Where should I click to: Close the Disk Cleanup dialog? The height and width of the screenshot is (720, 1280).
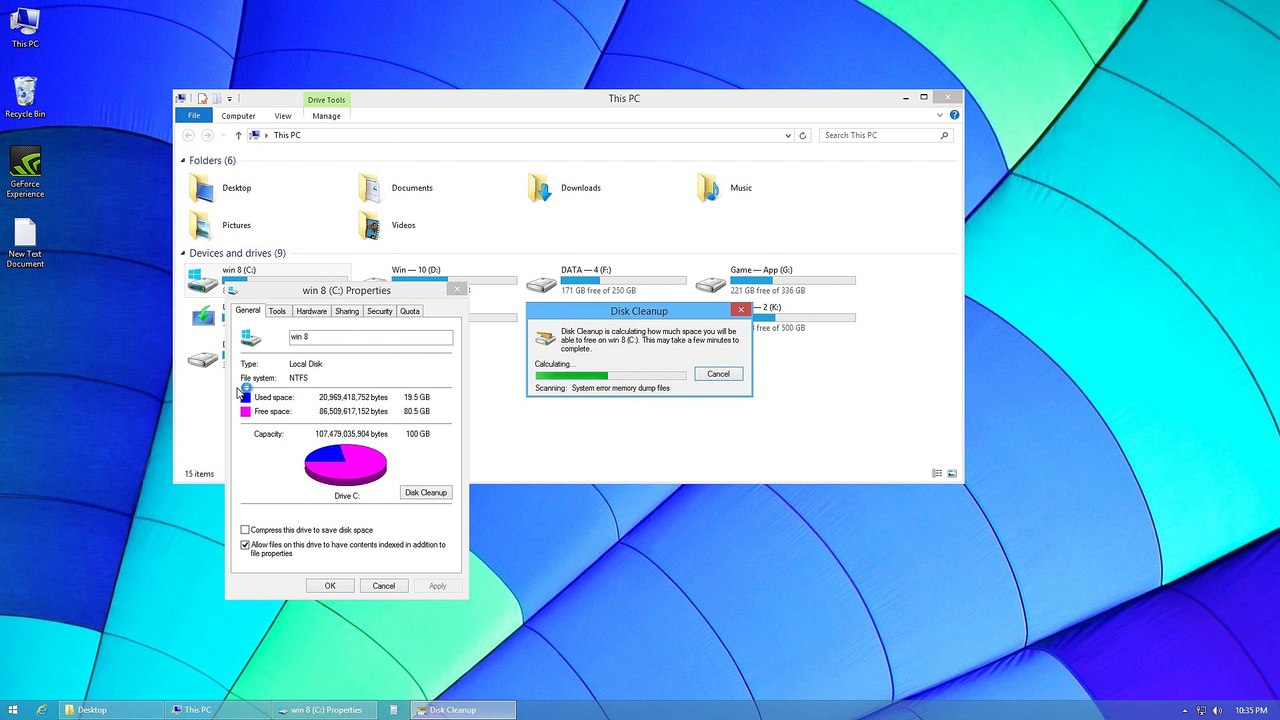coord(741,310)
